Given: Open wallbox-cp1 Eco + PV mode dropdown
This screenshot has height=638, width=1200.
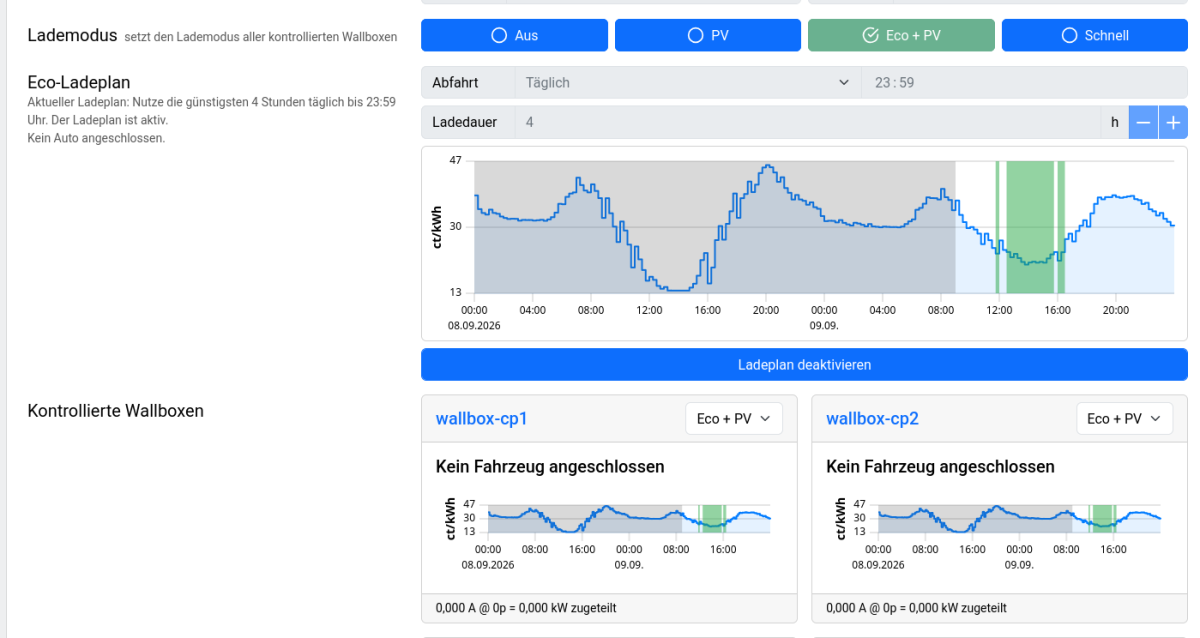Looking at the screenshot, I should (734, 419).
